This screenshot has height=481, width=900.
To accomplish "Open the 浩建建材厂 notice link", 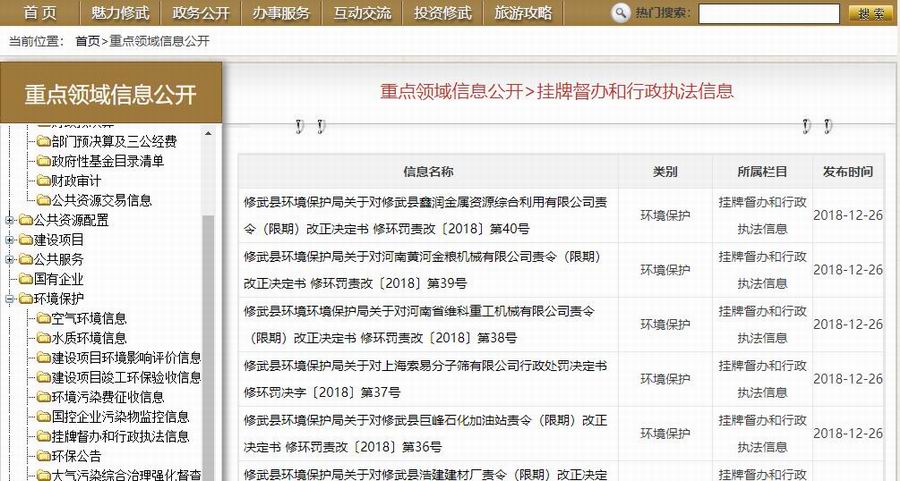I will [425, 474].
